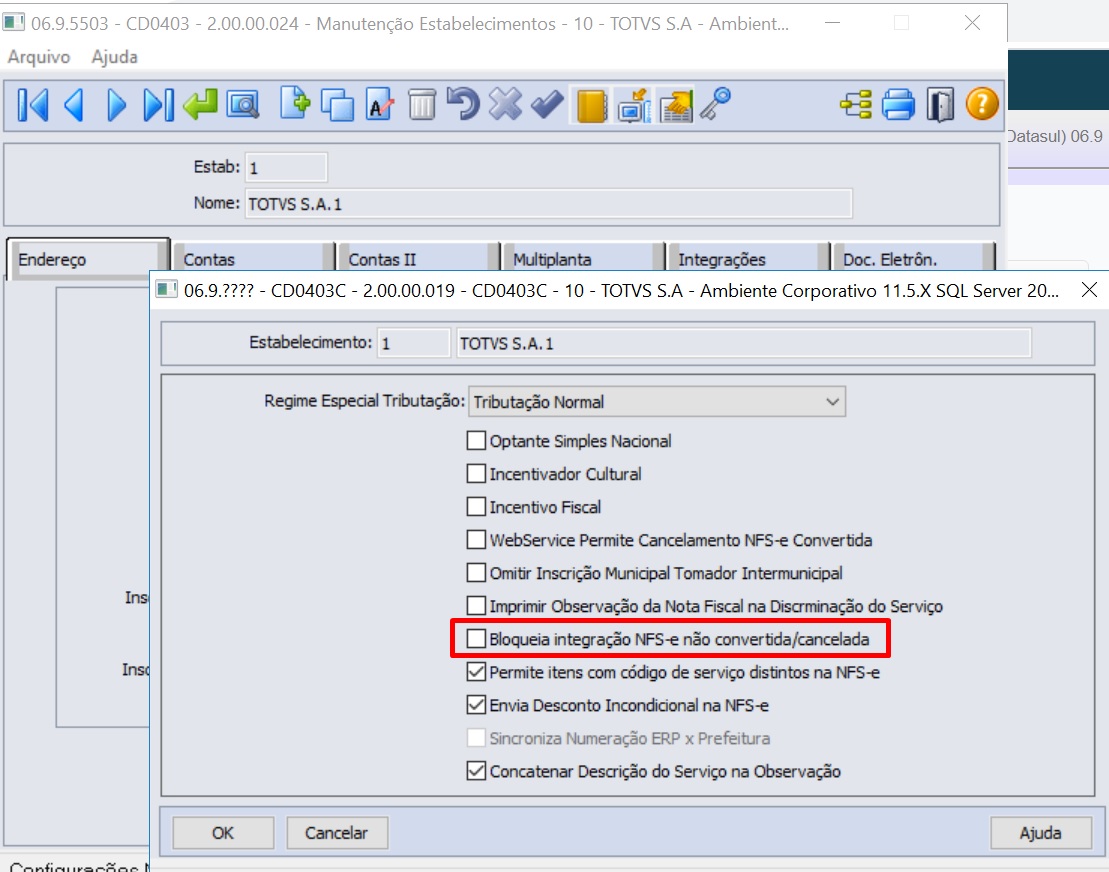Copy record icon in toolbar

point(337,105)
